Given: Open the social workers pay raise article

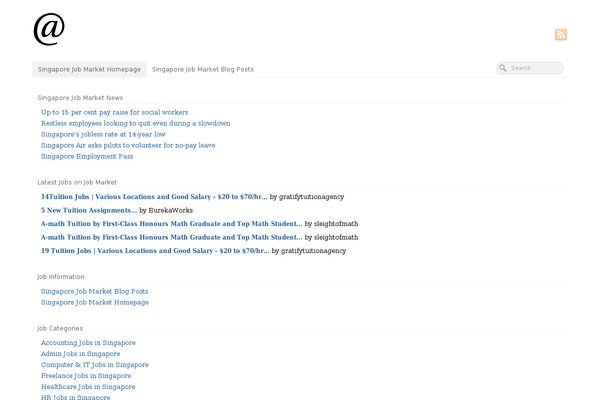Looking at the screenshot, I should 114,112.
